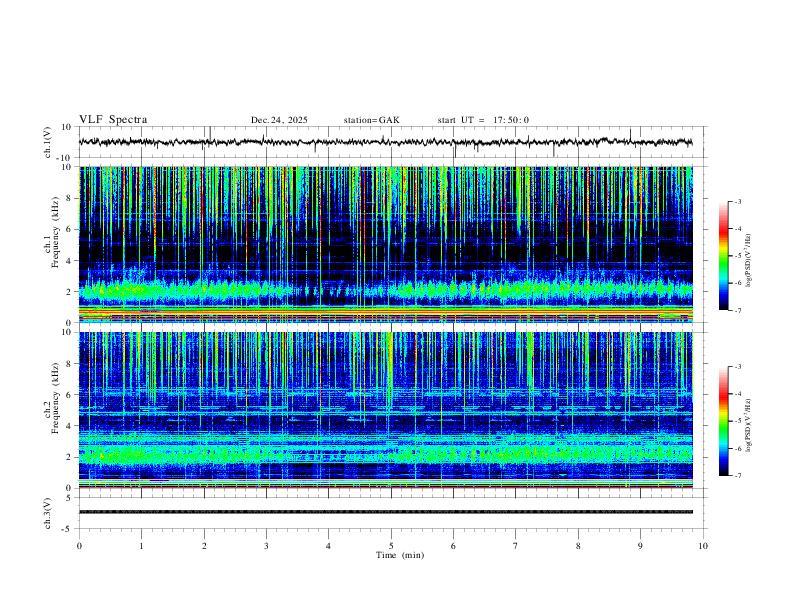Click time axis tick label "0"
Image resolution: width=792 pixels, height=612 pixels.
click(79, 546)
